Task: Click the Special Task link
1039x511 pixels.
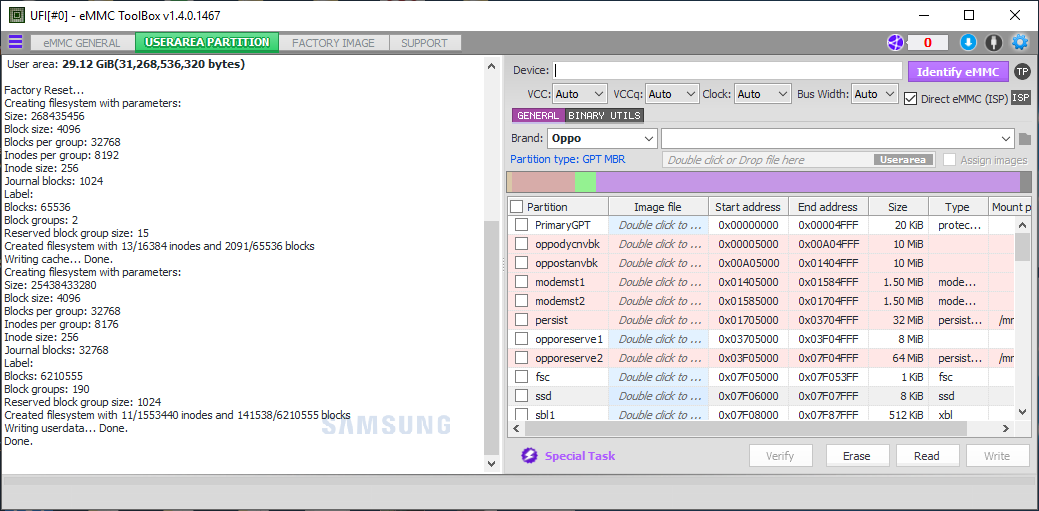Action: 580,456
